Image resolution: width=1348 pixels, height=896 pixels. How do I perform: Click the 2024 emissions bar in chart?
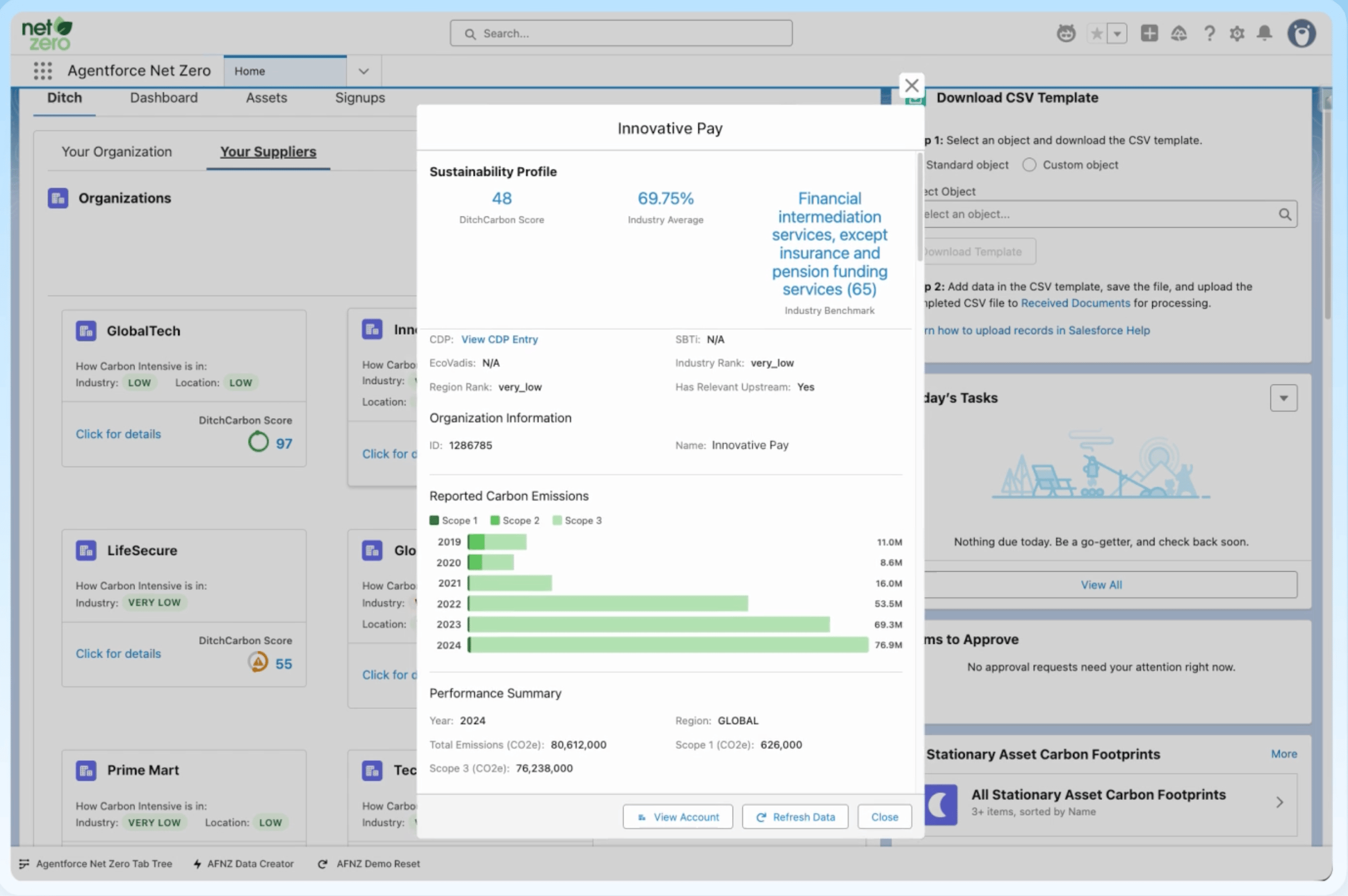point(668,645)
